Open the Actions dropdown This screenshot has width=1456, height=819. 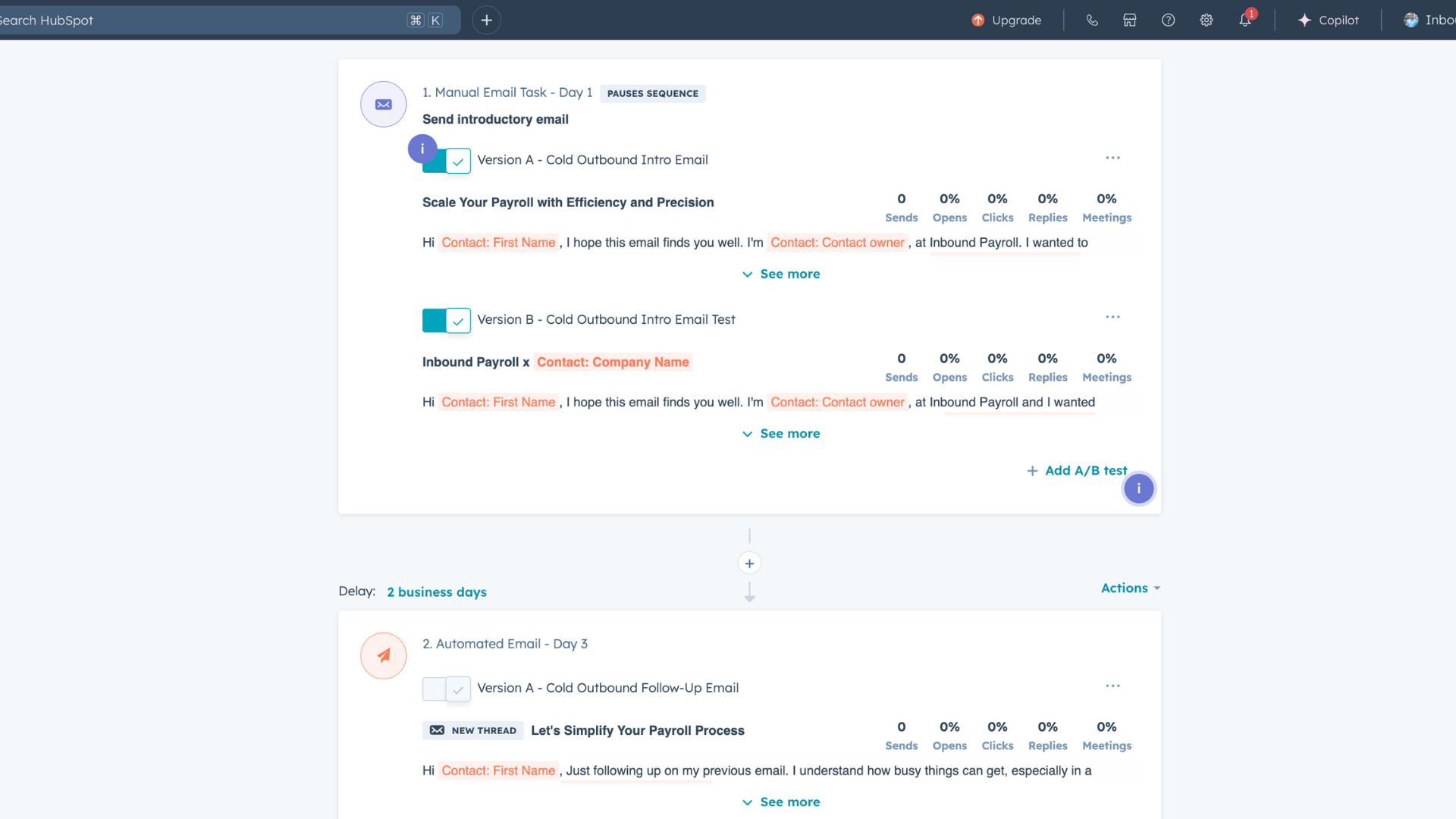click(x=1130, y=588)
